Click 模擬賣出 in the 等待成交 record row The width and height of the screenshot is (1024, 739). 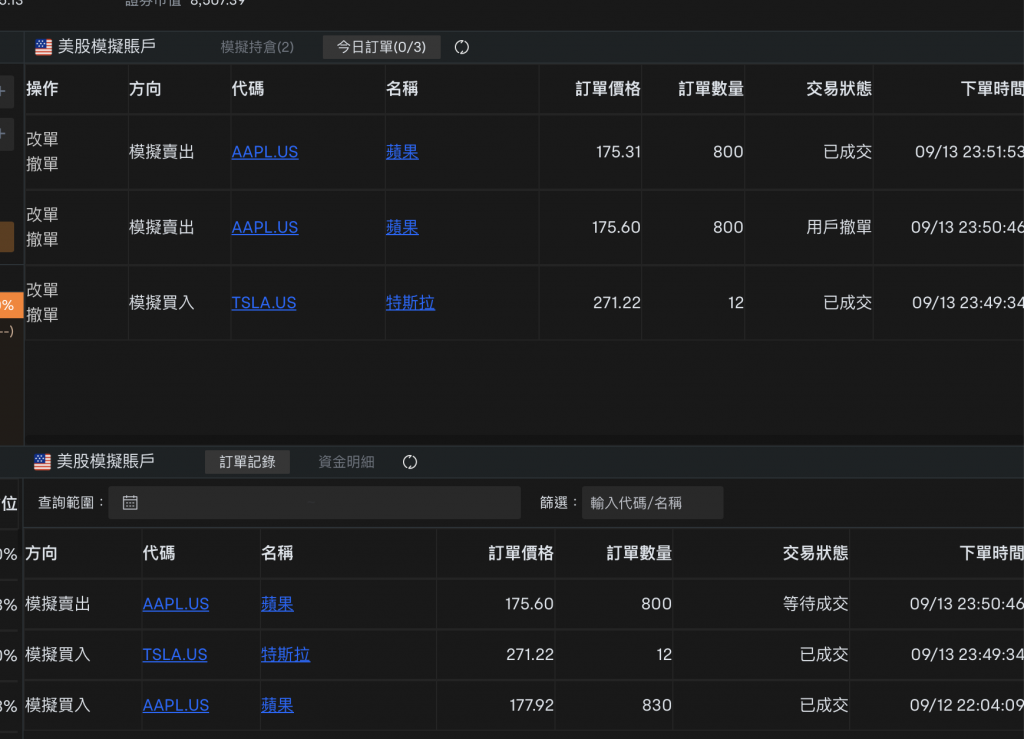57,604
